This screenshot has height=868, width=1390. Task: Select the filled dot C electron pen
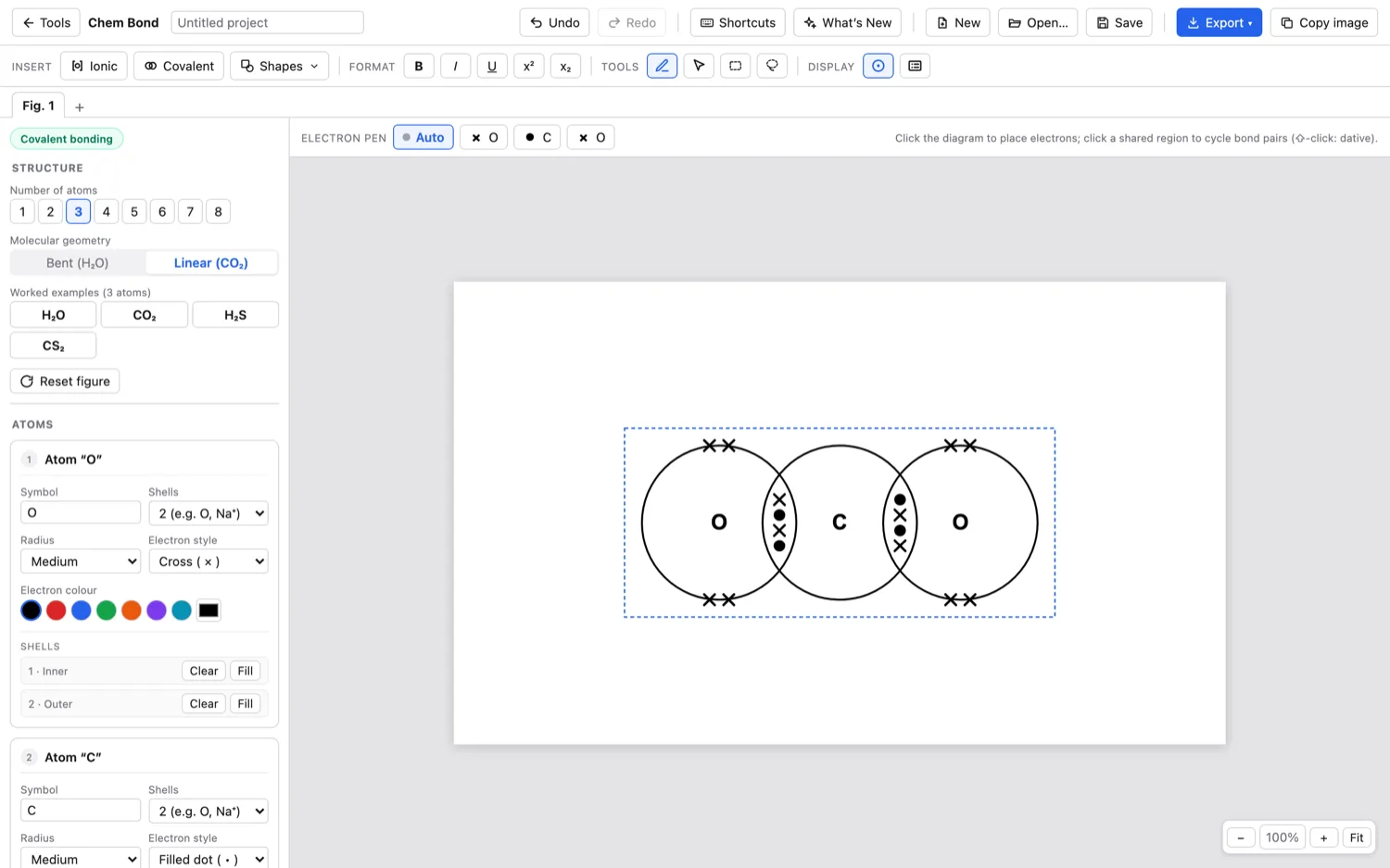pyautogui.click(x=538, y=137)
